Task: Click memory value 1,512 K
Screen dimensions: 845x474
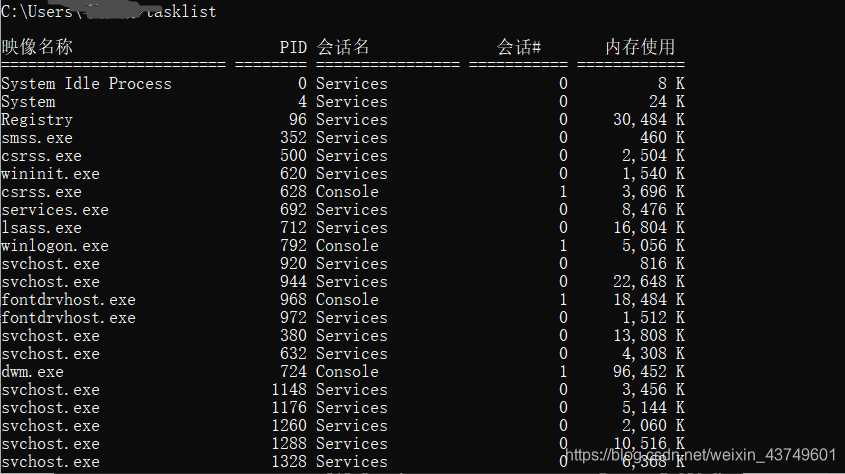Action: click(653, 317)
